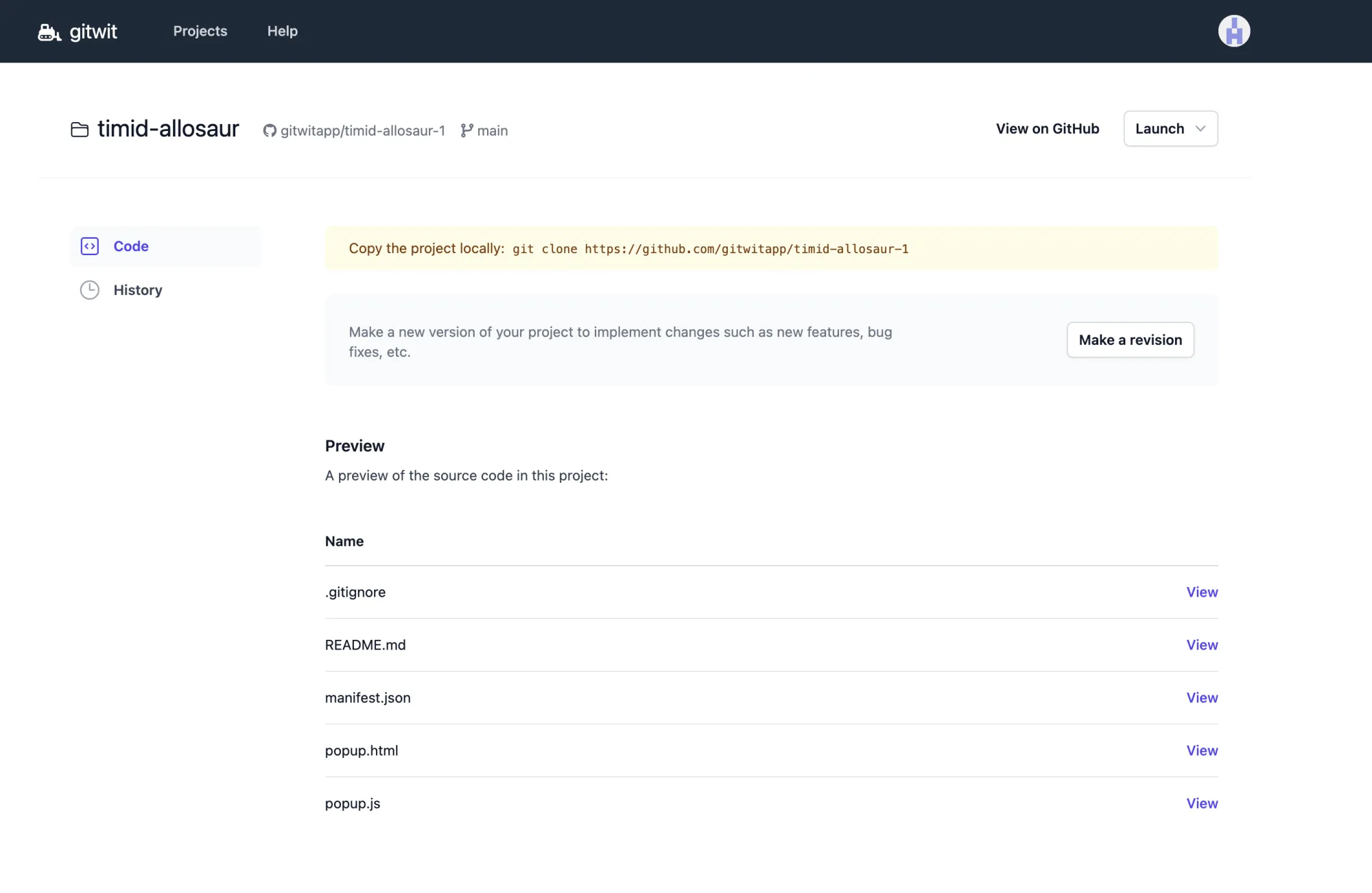
Task: View the manifest.json file
Action: (1201, 698)
